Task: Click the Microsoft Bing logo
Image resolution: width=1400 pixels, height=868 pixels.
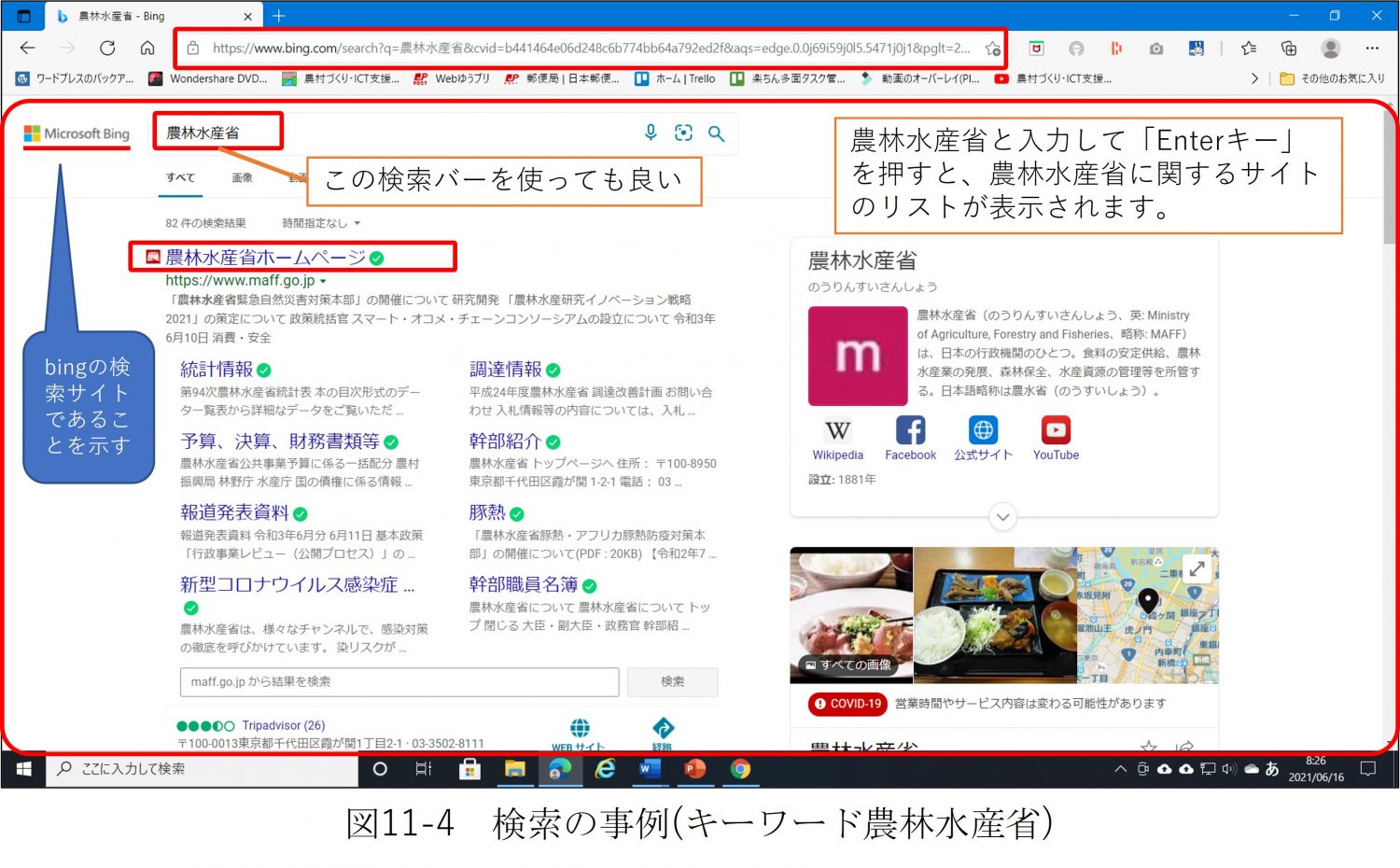Action: pos(77,133)
